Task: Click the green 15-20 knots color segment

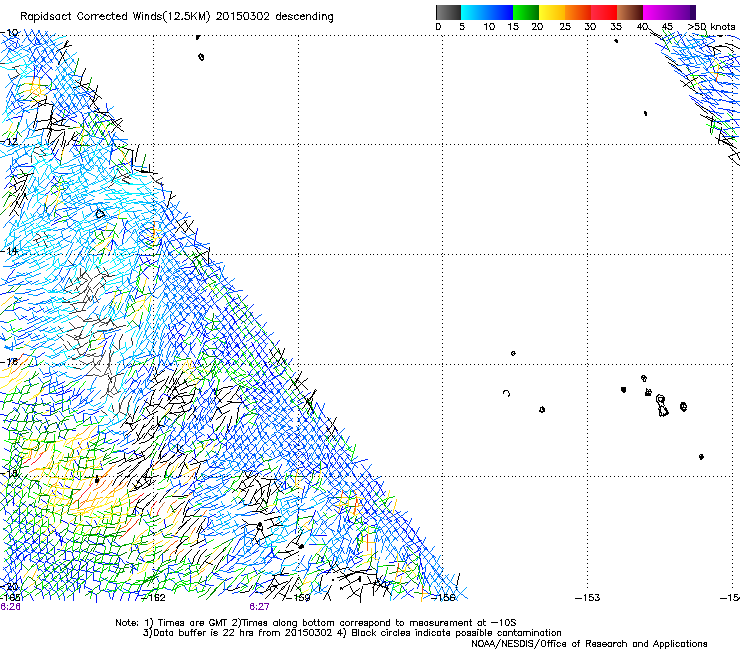Action: click(x=526, y=12)
